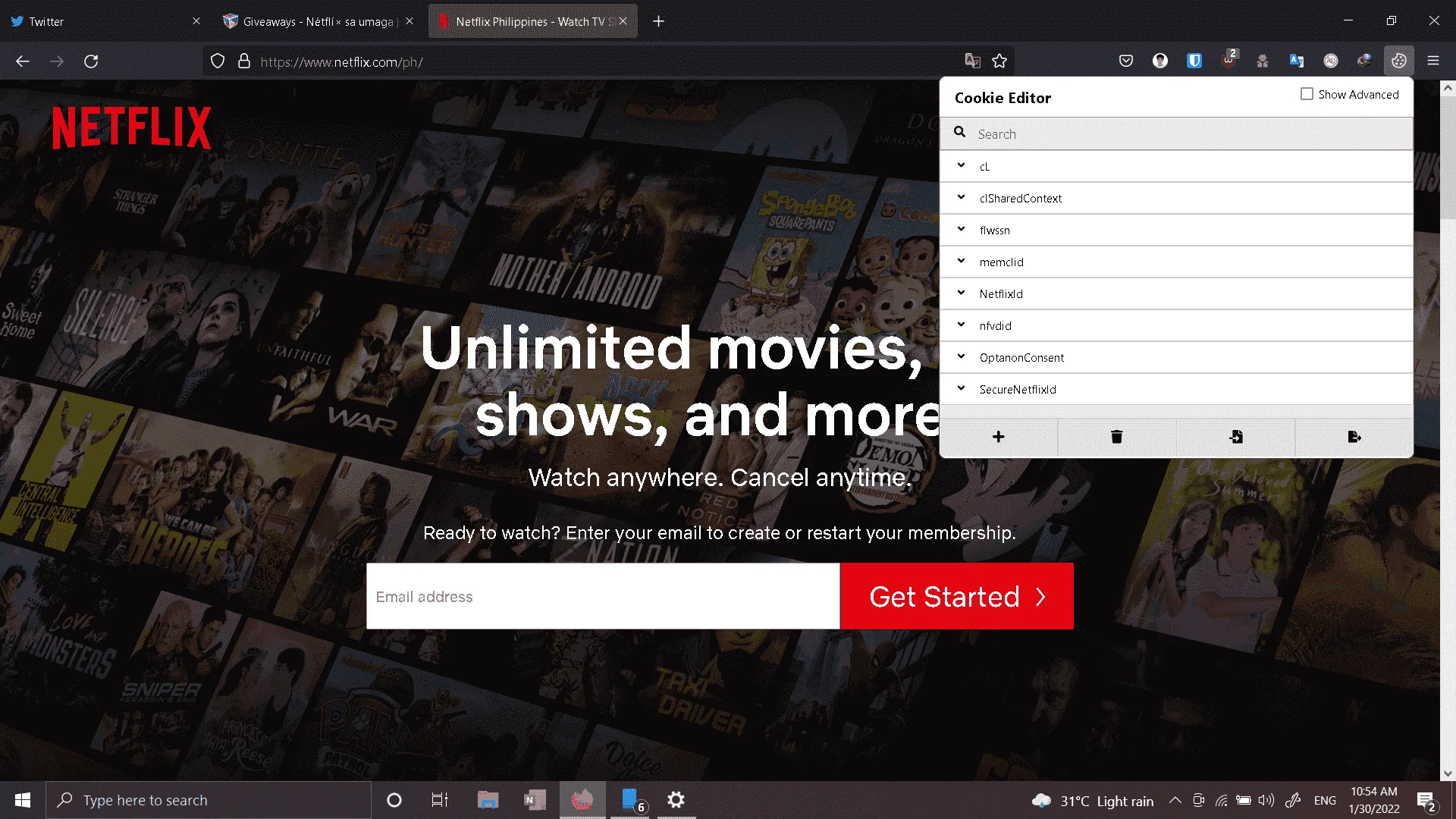Close the Giveaways tab
This screenshot has width=1456, height=819.
(409, 21)
